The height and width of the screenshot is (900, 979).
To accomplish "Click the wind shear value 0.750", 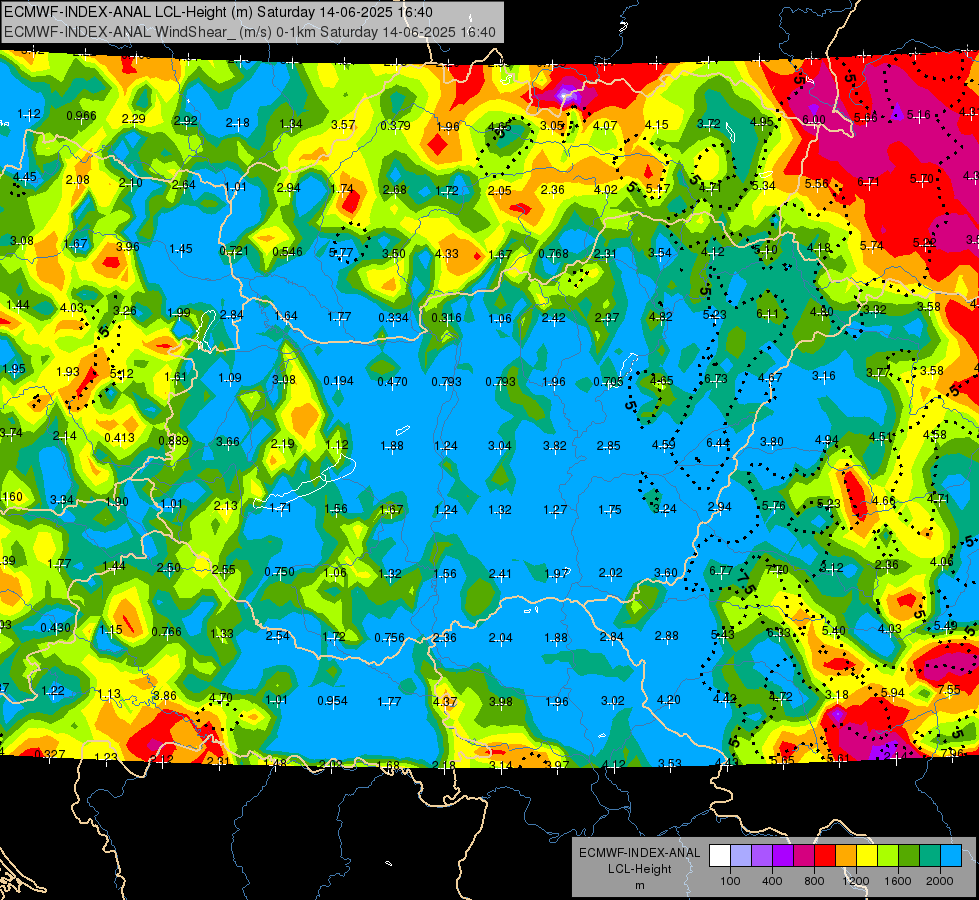I will (x=279, y=571).
